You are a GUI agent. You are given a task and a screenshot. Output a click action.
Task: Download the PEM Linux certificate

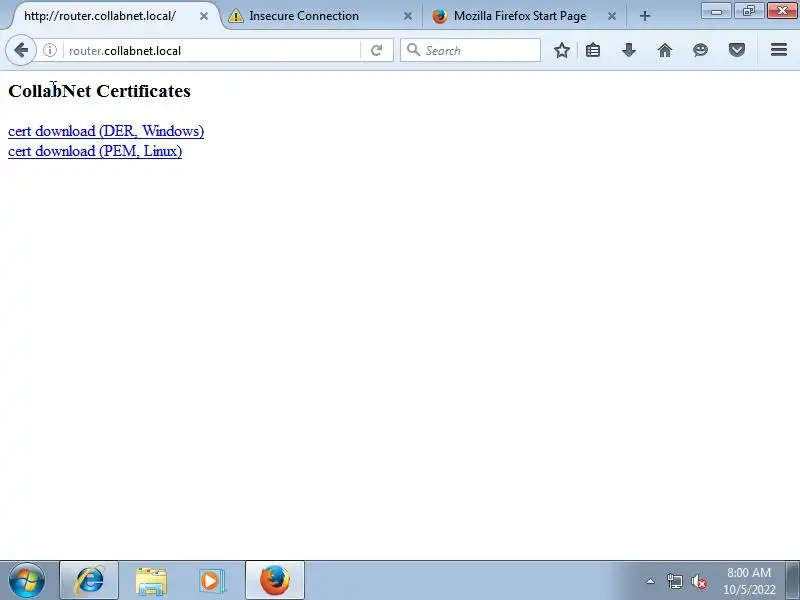pos(95,151)
